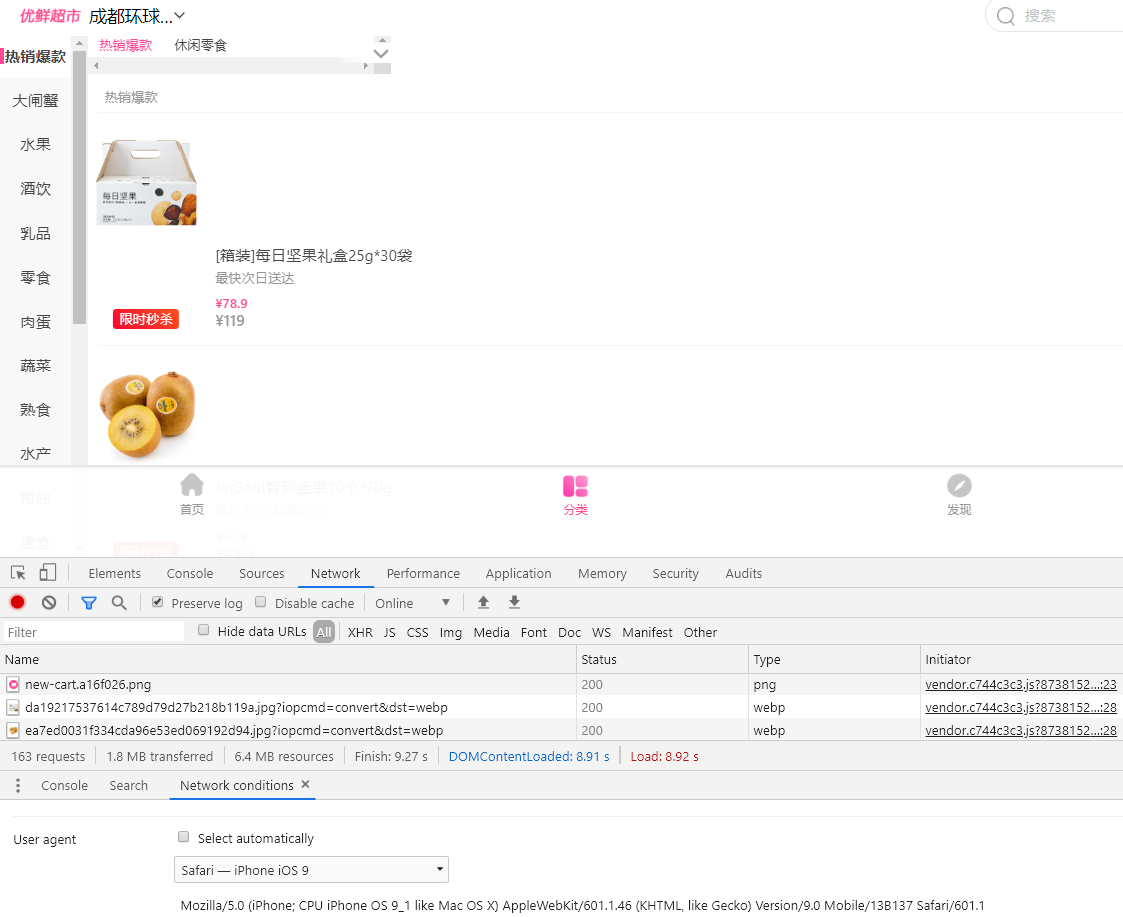Select the drawer Console tab
The image size is (1123, 917).
coord(64,786)
